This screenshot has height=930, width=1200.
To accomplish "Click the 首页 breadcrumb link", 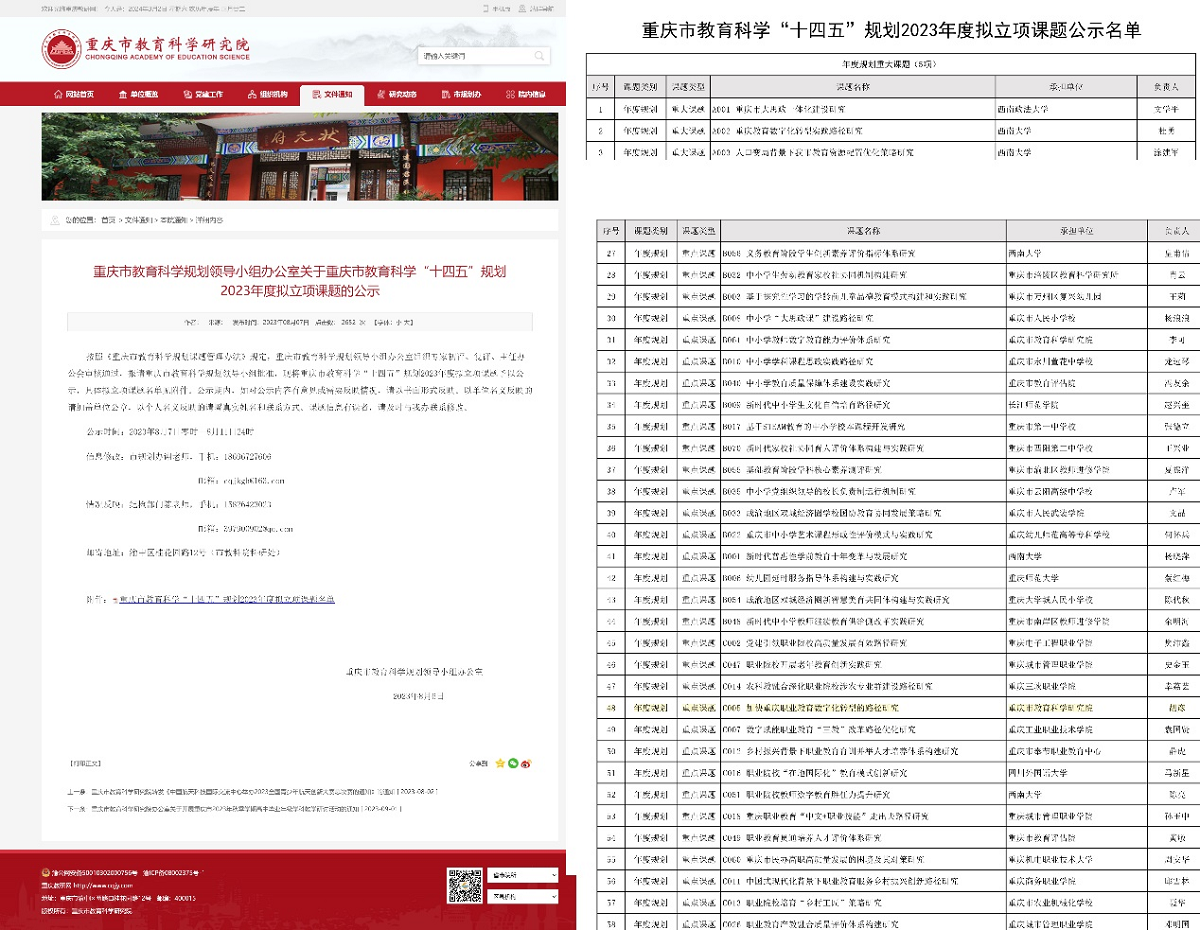I will coord(107,219).
